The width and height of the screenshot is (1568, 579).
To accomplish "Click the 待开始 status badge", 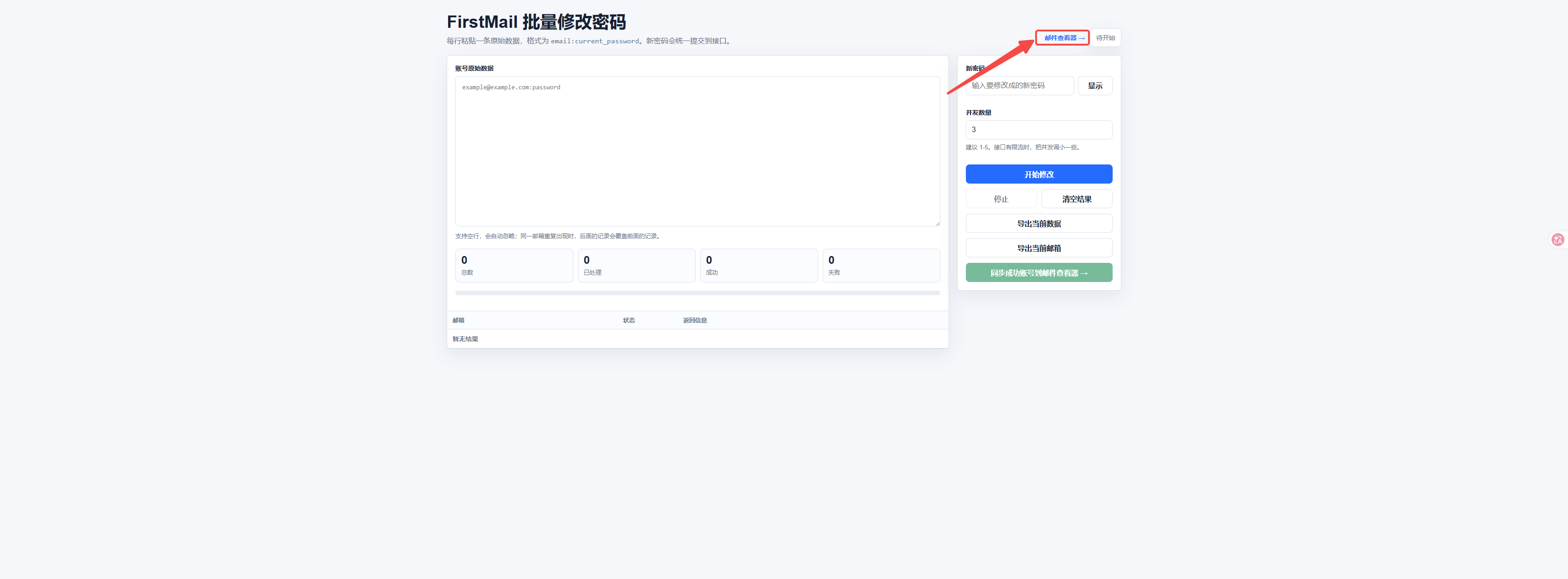I will pos(1105,38).
